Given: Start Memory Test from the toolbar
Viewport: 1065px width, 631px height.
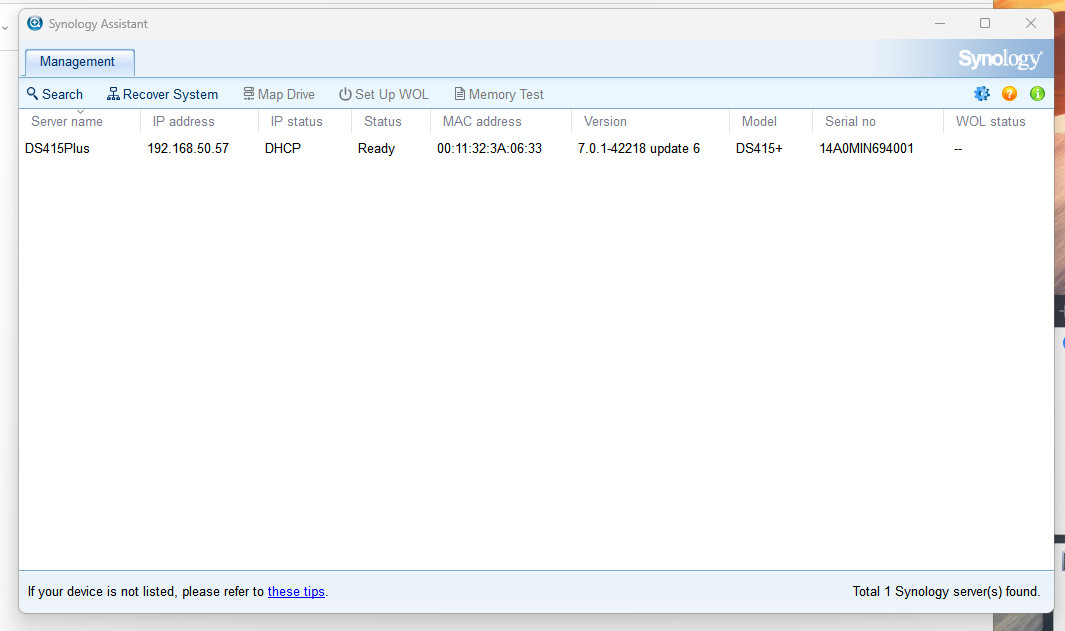Looking at the screenshot, I should click(x=499, y=94).
